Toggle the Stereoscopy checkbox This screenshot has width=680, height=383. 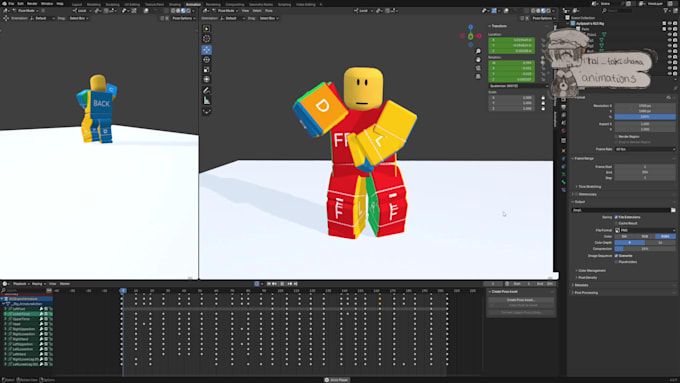click(577, 194)
